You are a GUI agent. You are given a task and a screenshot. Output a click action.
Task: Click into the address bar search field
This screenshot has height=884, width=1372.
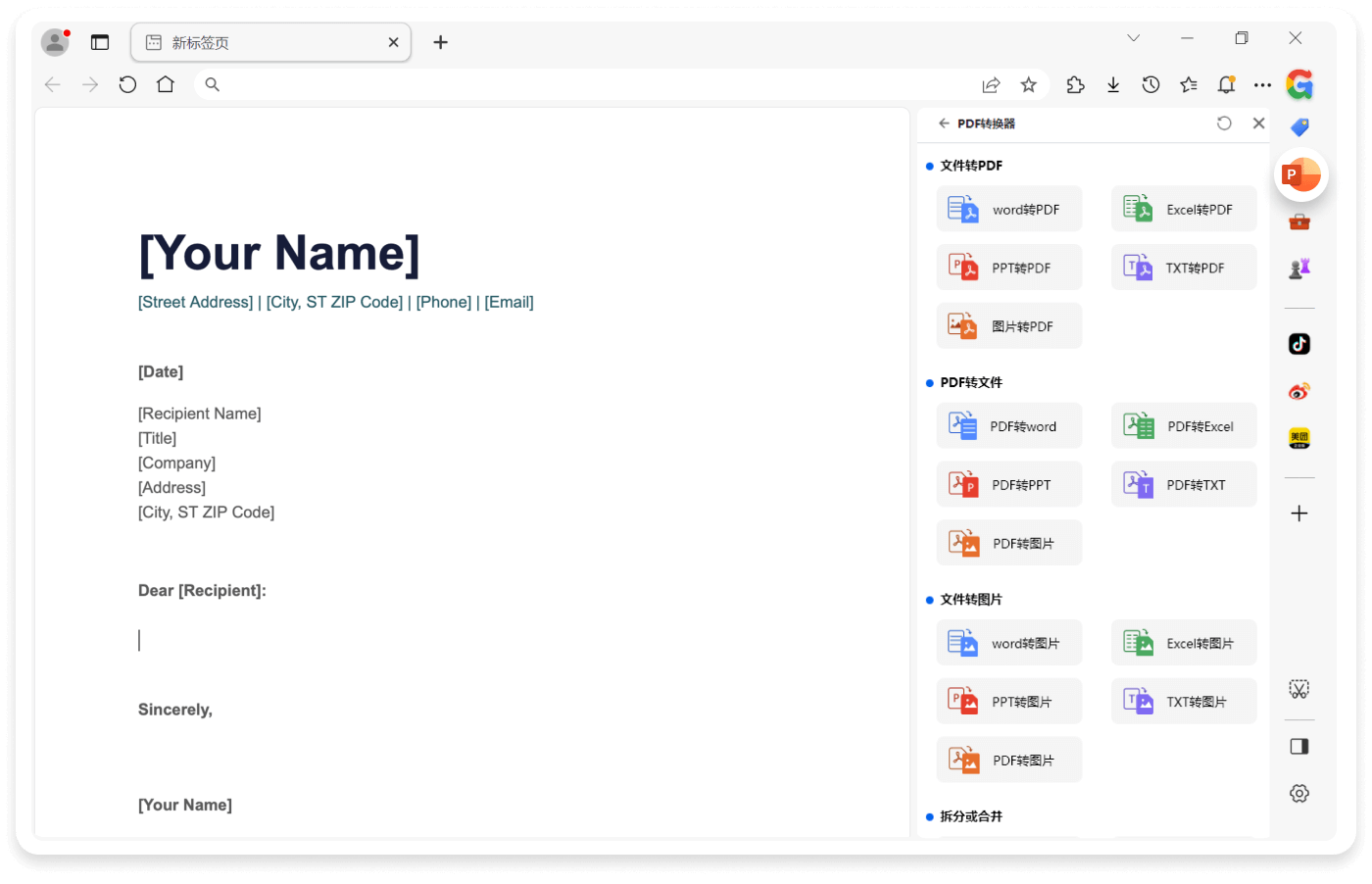[x=588, y=85]
